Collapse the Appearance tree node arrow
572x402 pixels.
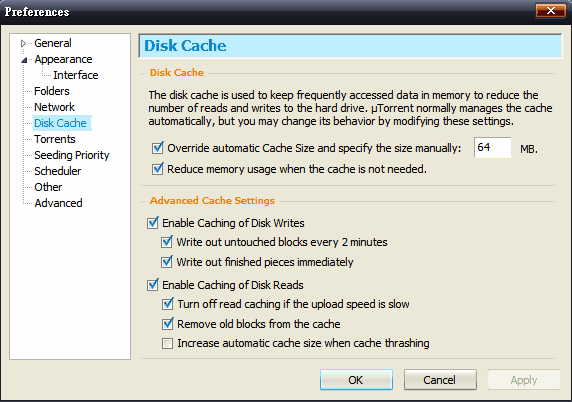point(24,60)
